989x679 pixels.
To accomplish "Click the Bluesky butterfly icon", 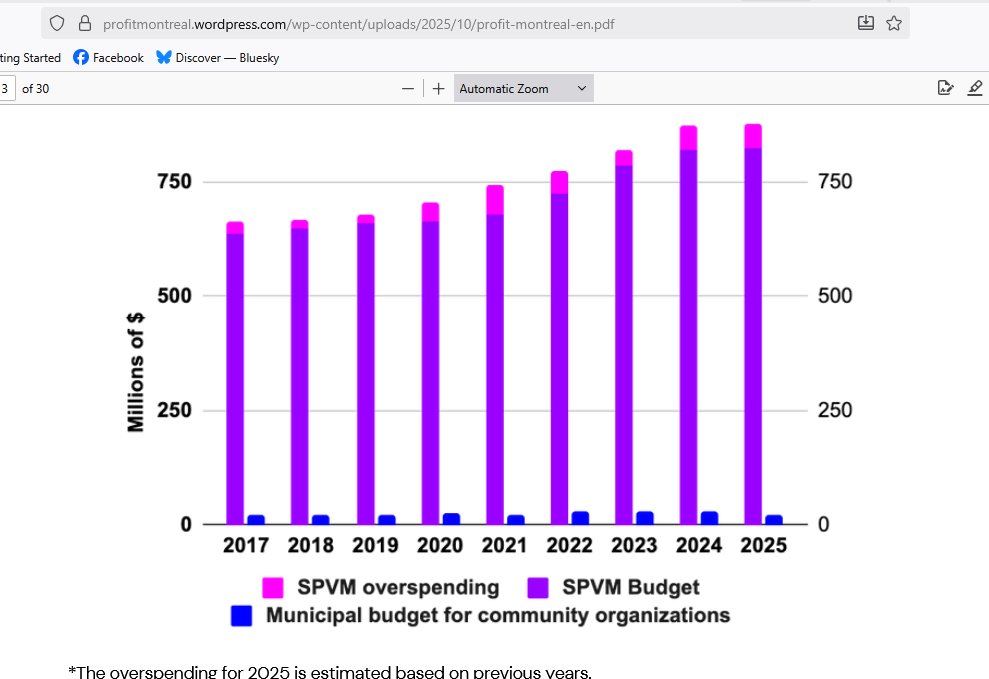I will tap(163, 57).
